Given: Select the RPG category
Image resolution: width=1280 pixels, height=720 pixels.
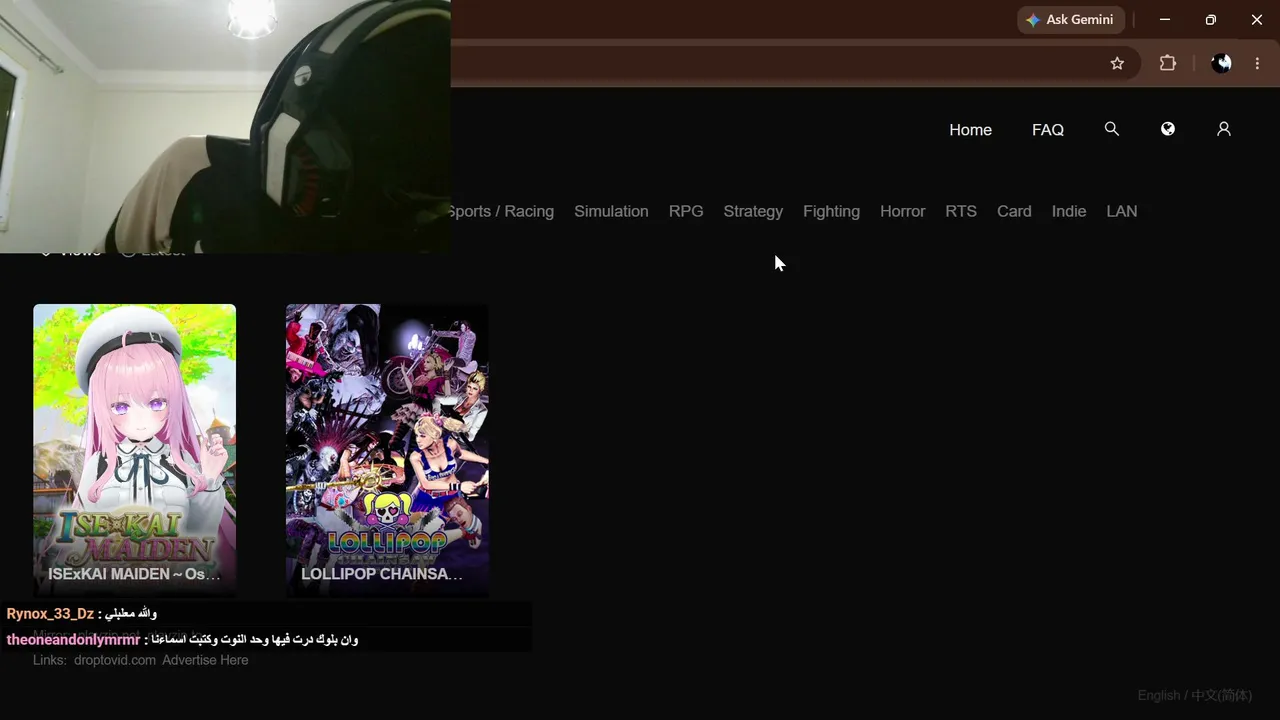Looking at the screenshot, I should [686, 211].
